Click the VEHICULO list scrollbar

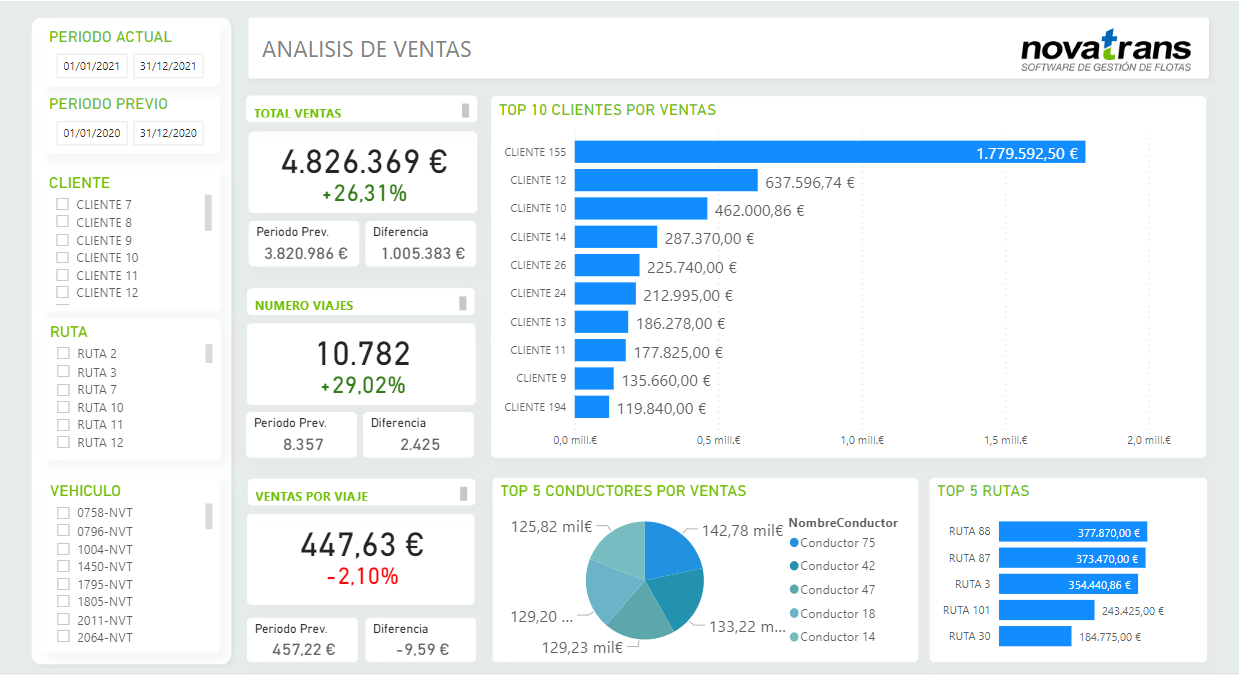(x=209, y=516)
